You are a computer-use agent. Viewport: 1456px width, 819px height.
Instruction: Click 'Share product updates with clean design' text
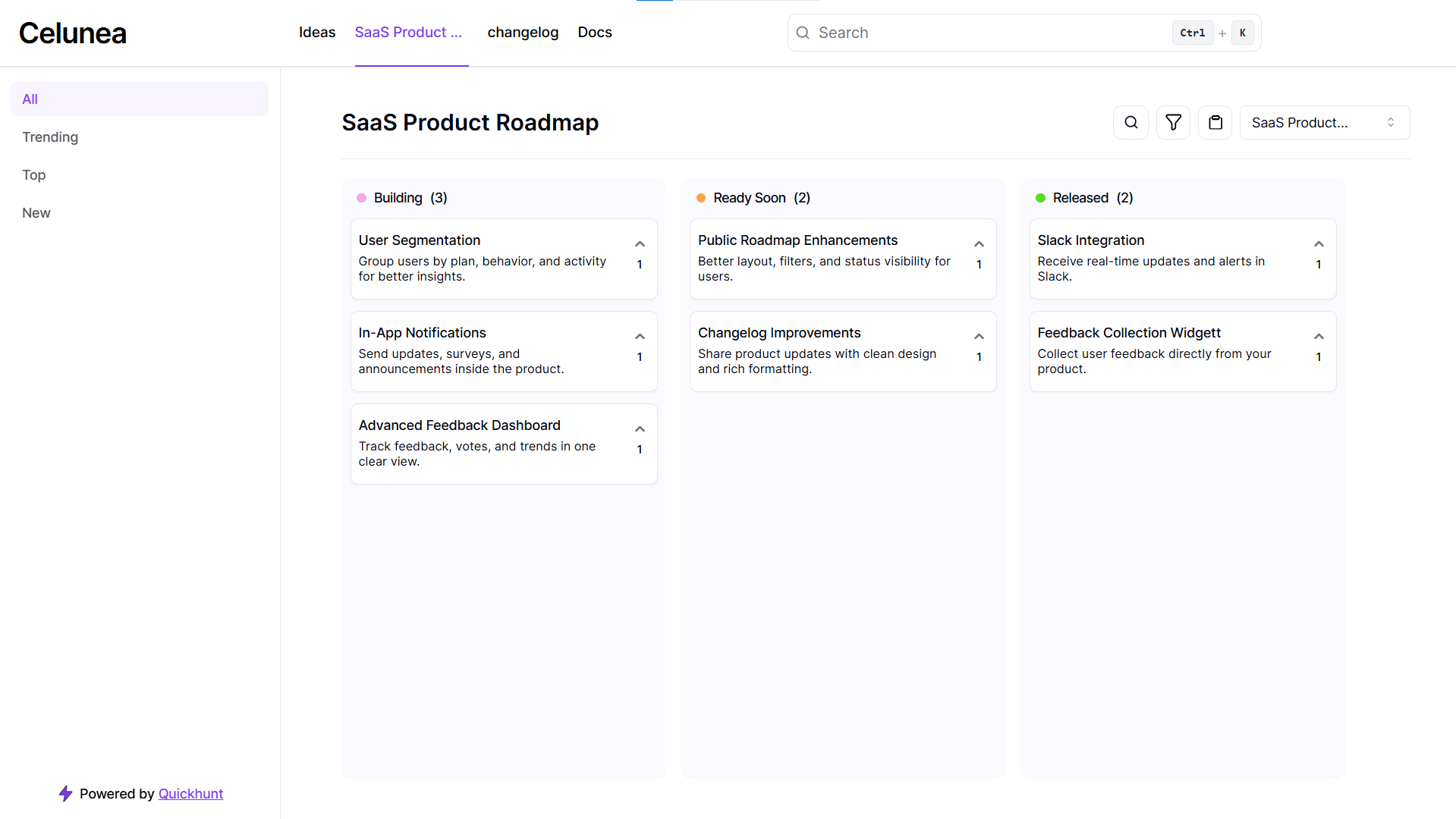tap(817, 361)
